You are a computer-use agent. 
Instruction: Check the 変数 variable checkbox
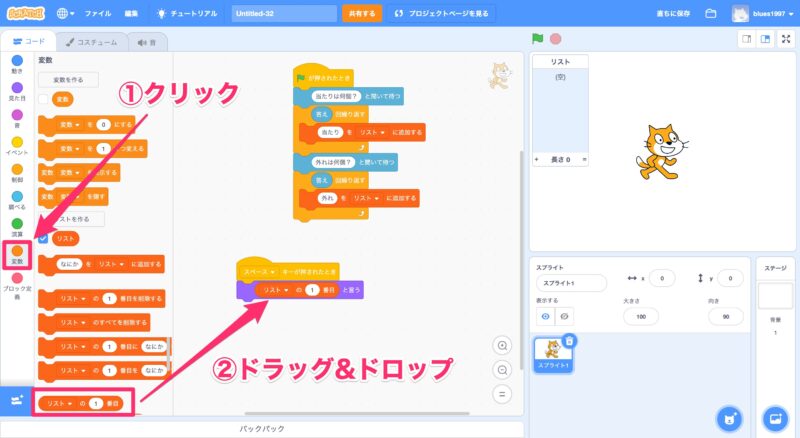[x=43, y=99]
